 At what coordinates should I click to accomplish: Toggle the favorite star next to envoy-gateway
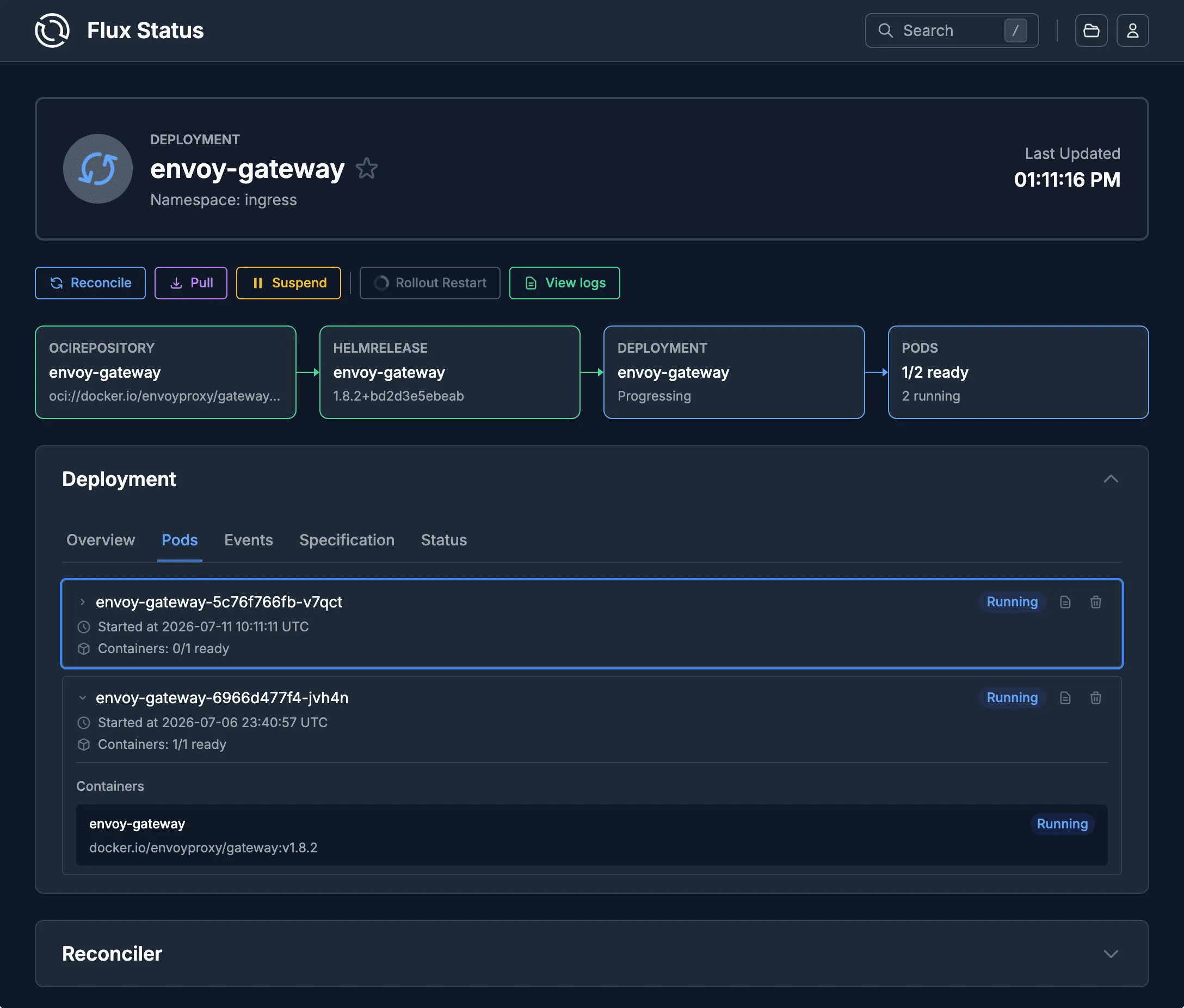click(x=366, y=169)
